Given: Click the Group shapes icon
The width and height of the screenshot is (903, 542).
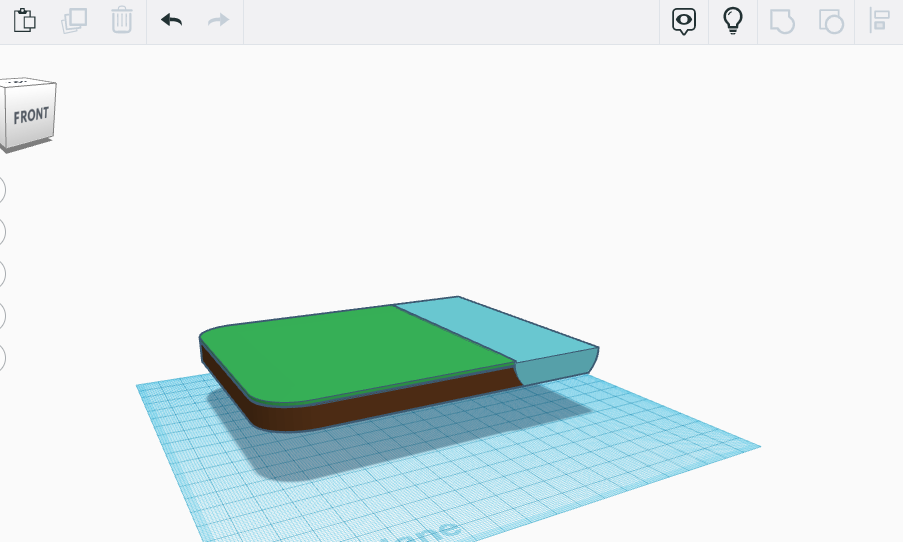Looking at the screenshot, I should point(782,21).
